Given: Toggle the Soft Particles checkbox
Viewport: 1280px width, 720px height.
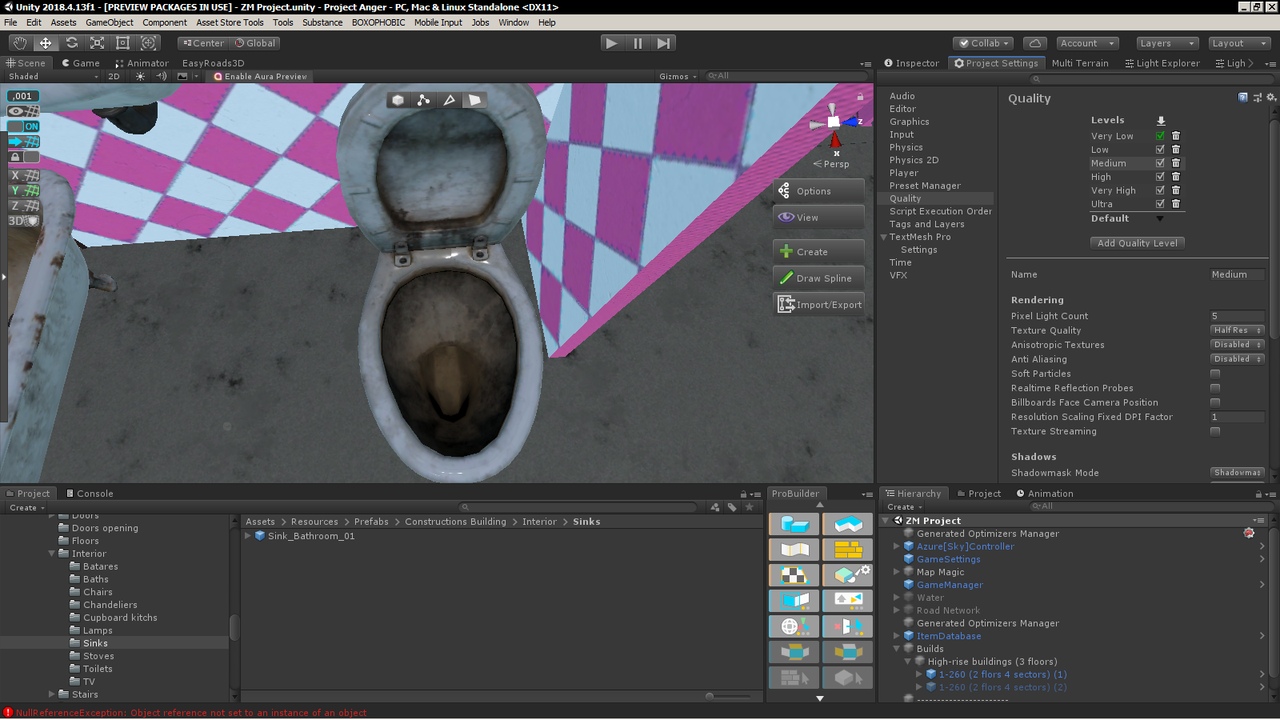Looking at the screenshot, I should [1215, 374].
